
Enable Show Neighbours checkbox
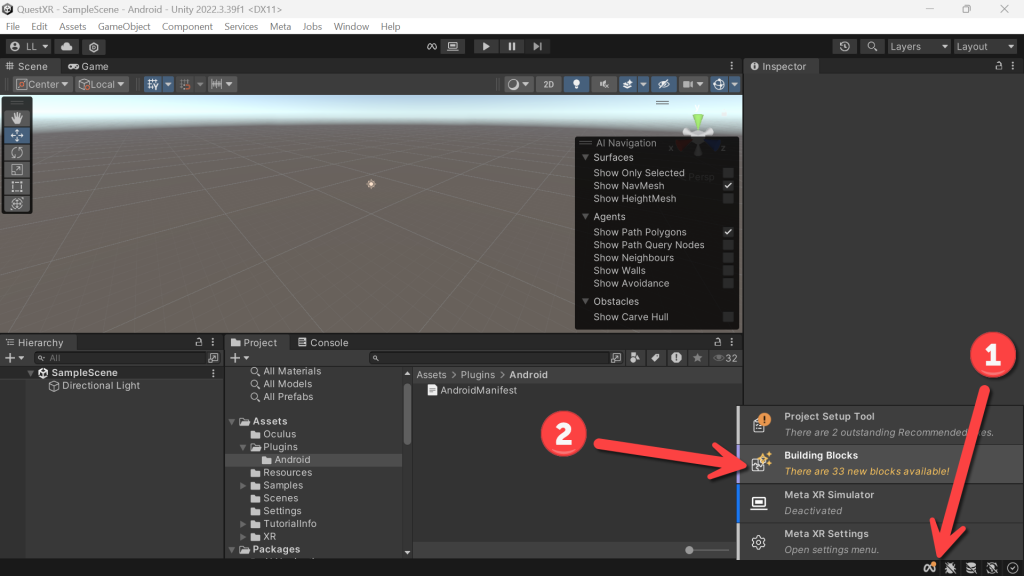pyautogui.click(x=728, y=258)
